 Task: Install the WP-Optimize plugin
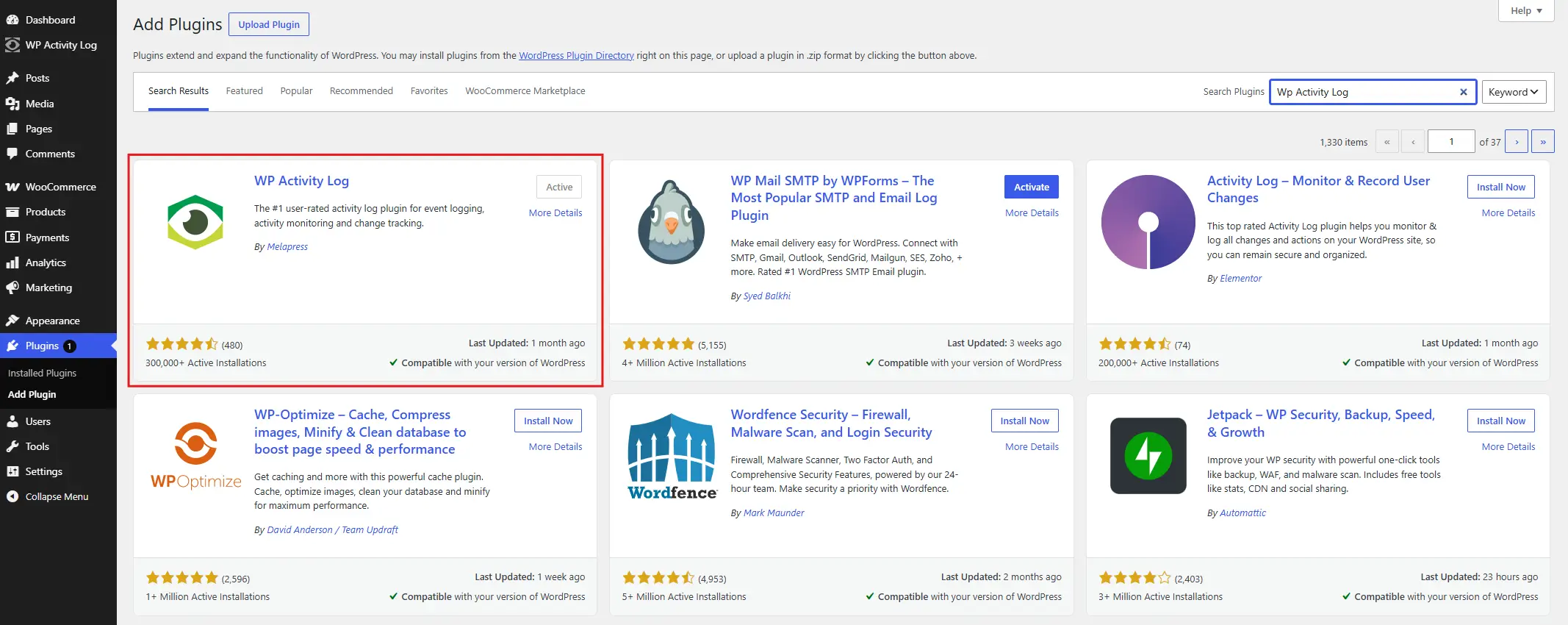[548, 421]
